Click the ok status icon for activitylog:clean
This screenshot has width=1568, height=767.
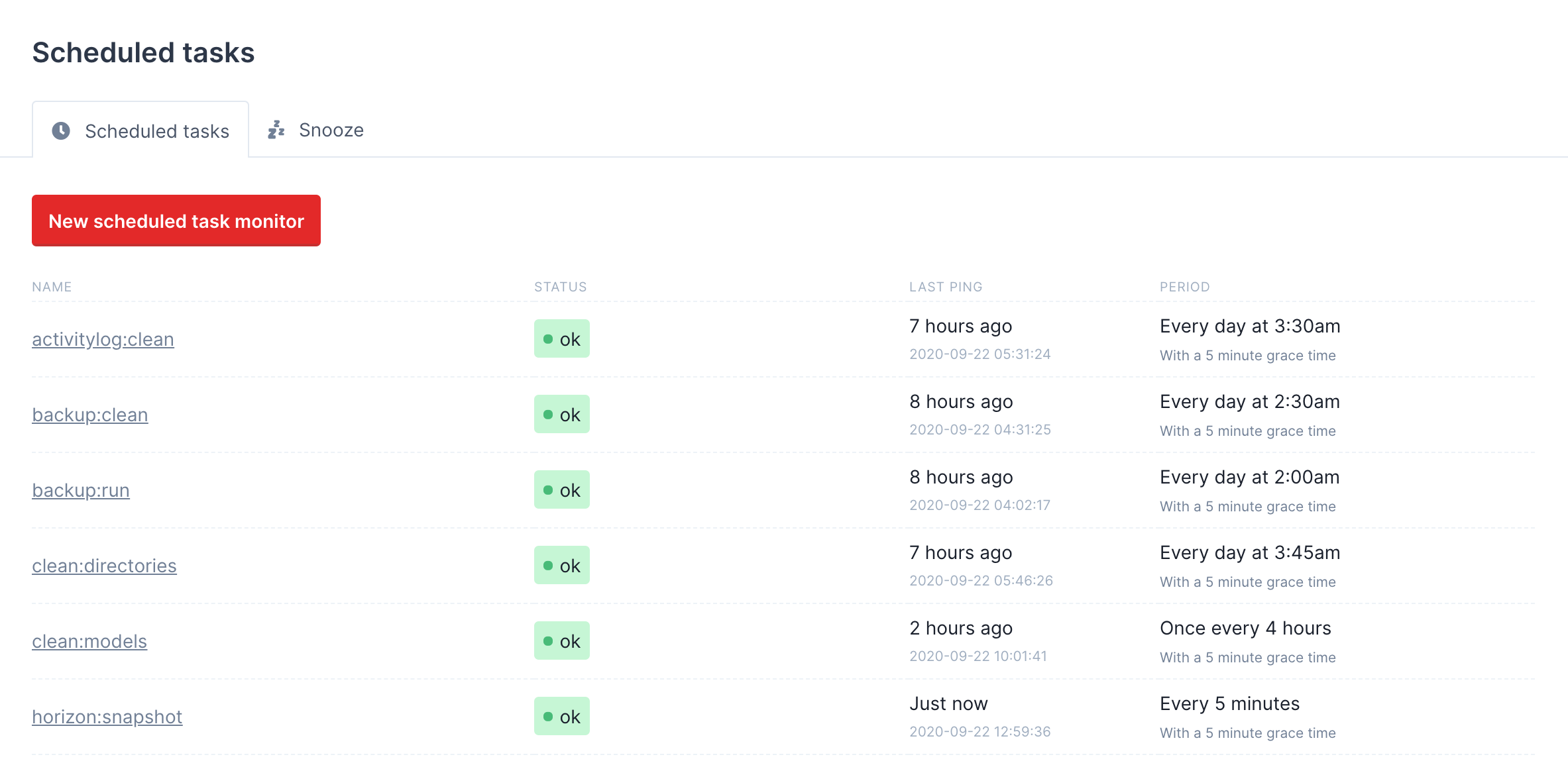click(x=562, y=338)
